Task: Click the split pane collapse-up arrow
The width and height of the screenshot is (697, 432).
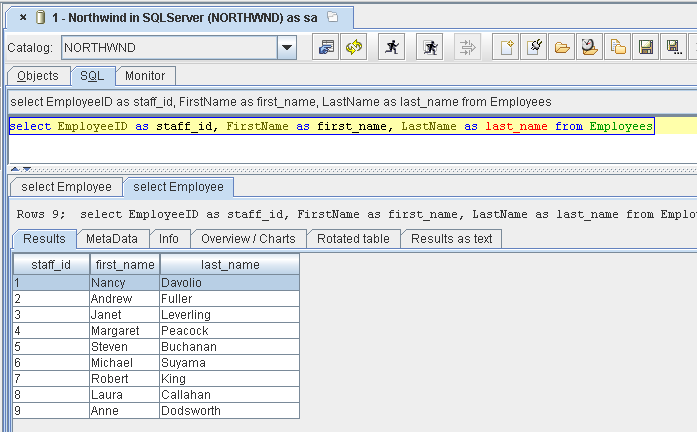Action: 15,169
